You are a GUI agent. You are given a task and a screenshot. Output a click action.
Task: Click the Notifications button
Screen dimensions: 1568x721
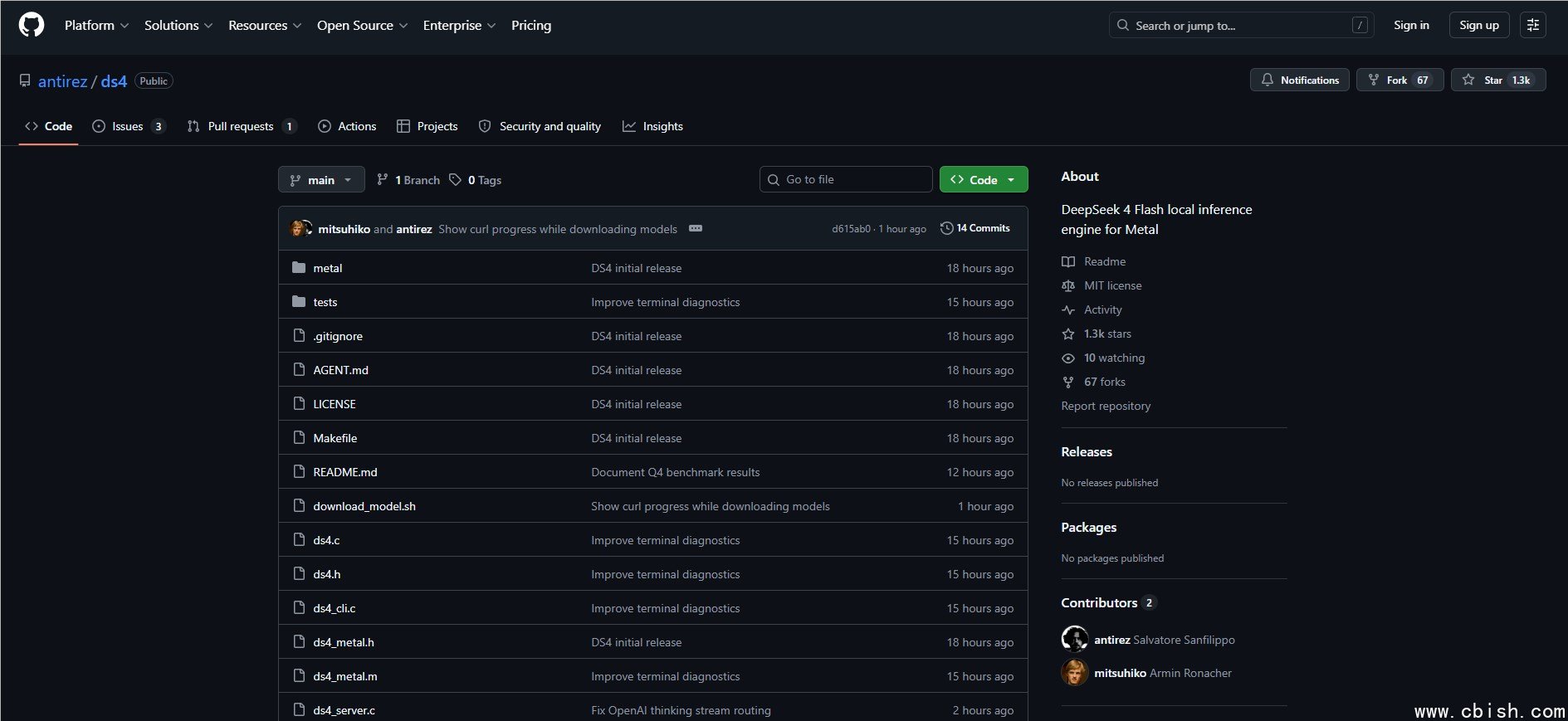(1300, 80)
